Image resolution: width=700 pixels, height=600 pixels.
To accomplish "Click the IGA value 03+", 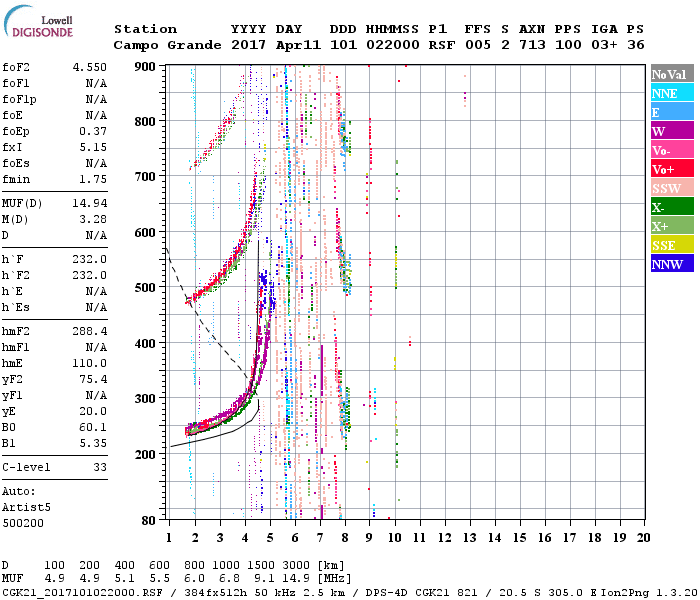I will click(604, 45).
